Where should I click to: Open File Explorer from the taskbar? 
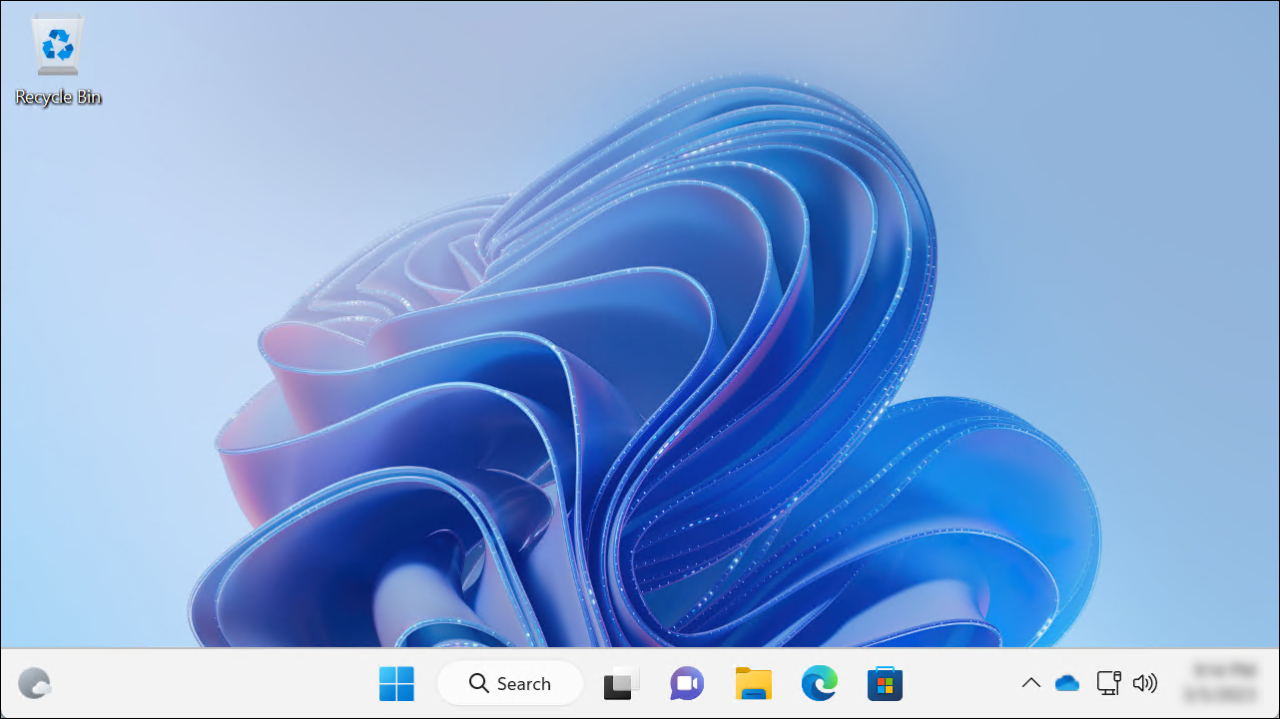pyautogui.click(x=753, y=683)
